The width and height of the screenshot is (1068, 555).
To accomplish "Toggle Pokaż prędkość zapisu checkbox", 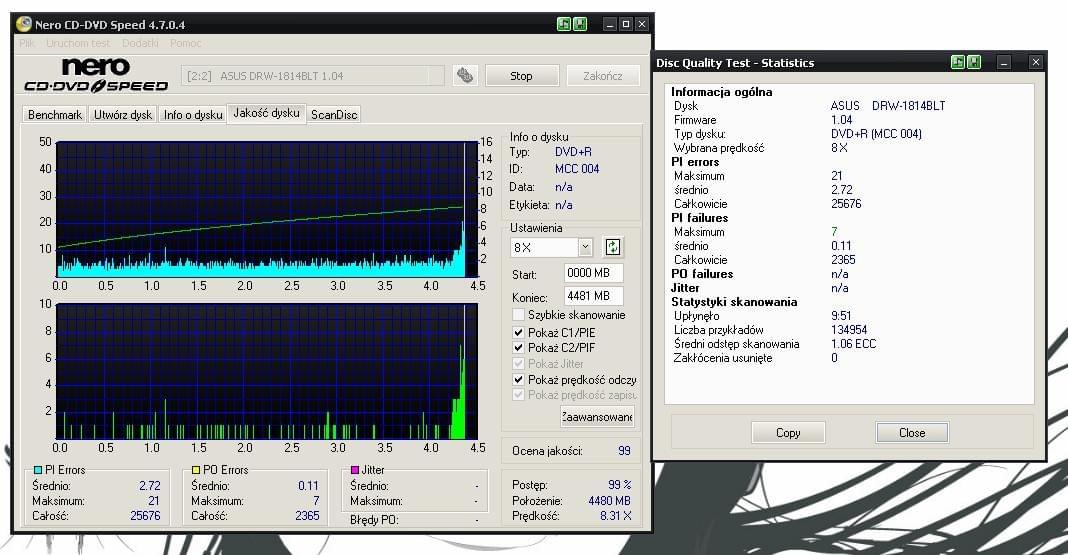I will 518,395.
